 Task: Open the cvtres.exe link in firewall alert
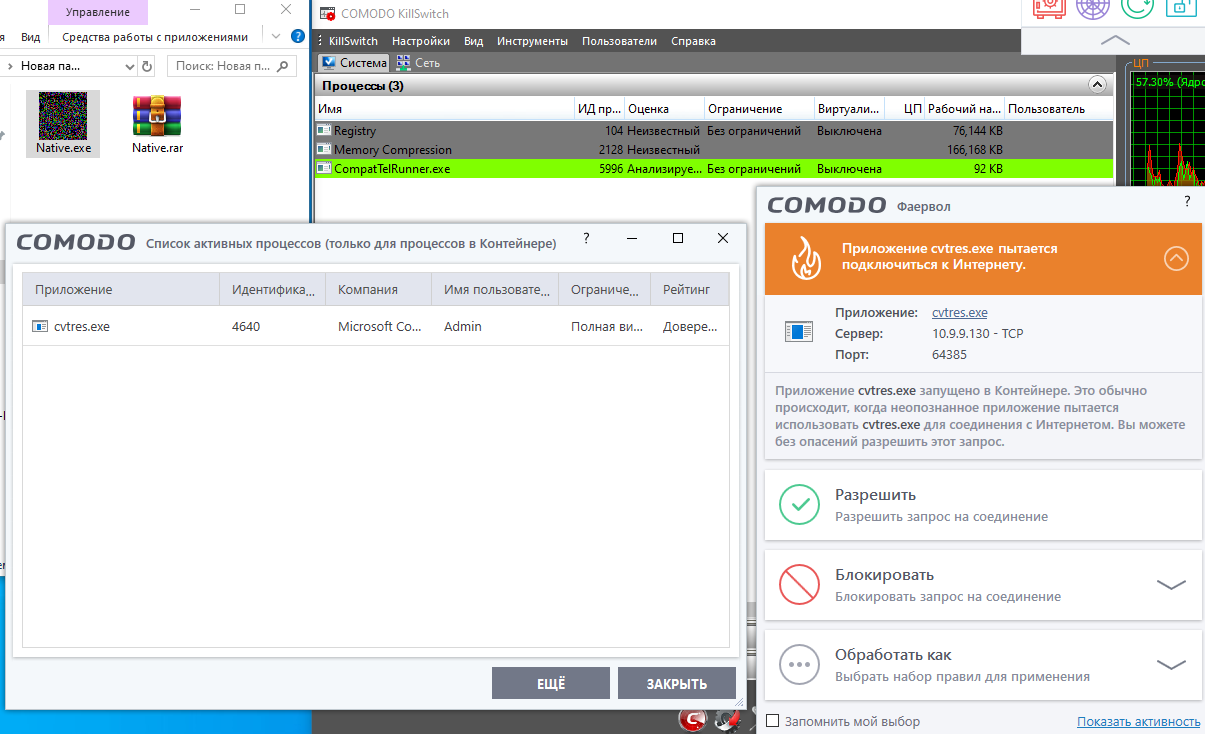click(x=960, y=313)
